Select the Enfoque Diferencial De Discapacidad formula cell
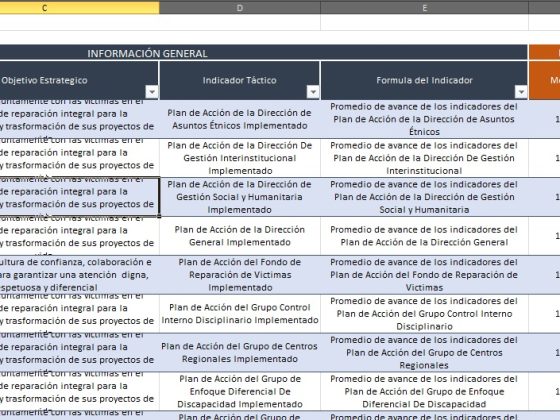The height and width of the screenshot is (420, 560). 424,392
